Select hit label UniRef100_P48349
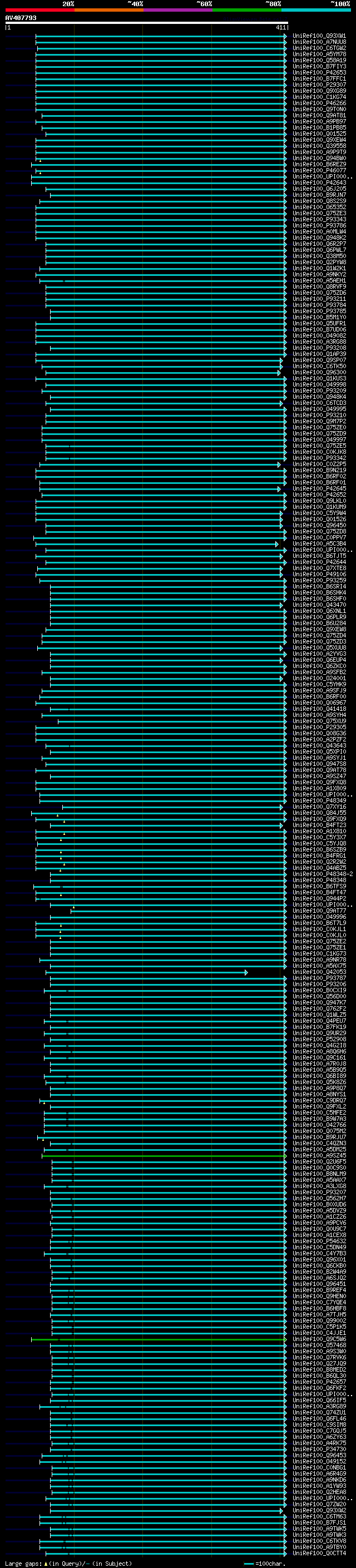356x1568 pixels. coord(319,801)
